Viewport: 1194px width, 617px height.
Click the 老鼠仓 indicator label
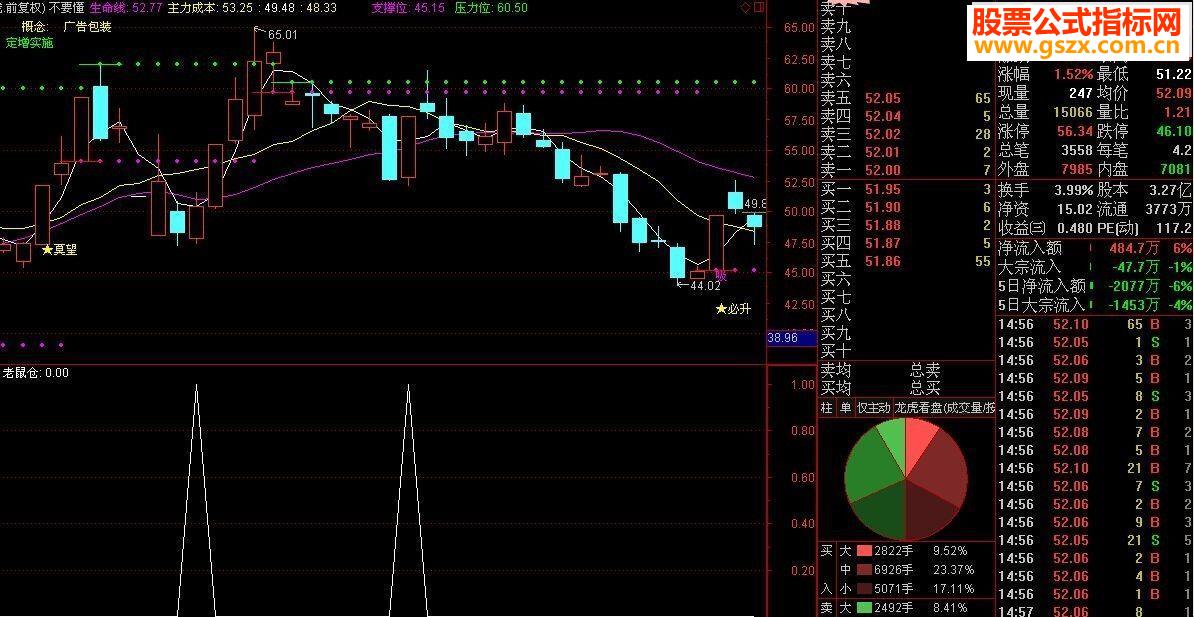click(x=21, y=373)
